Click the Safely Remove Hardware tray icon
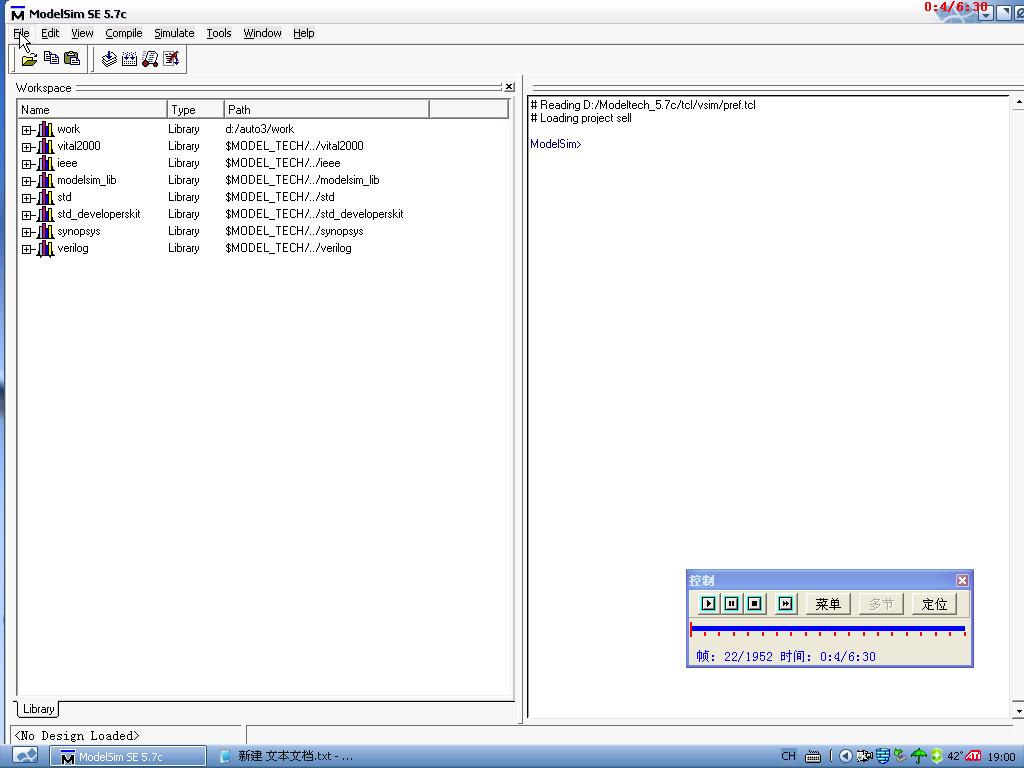 901,756
